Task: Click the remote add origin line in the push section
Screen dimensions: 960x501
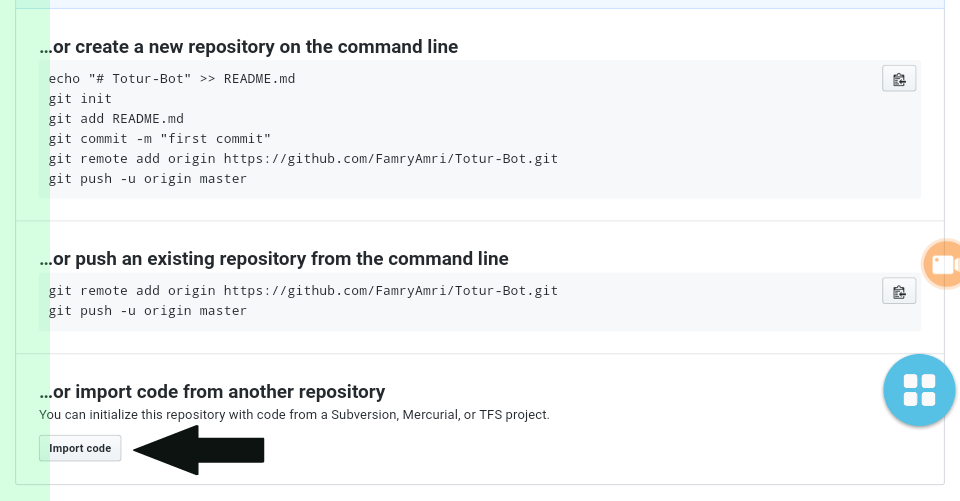Action: point(302,290)
